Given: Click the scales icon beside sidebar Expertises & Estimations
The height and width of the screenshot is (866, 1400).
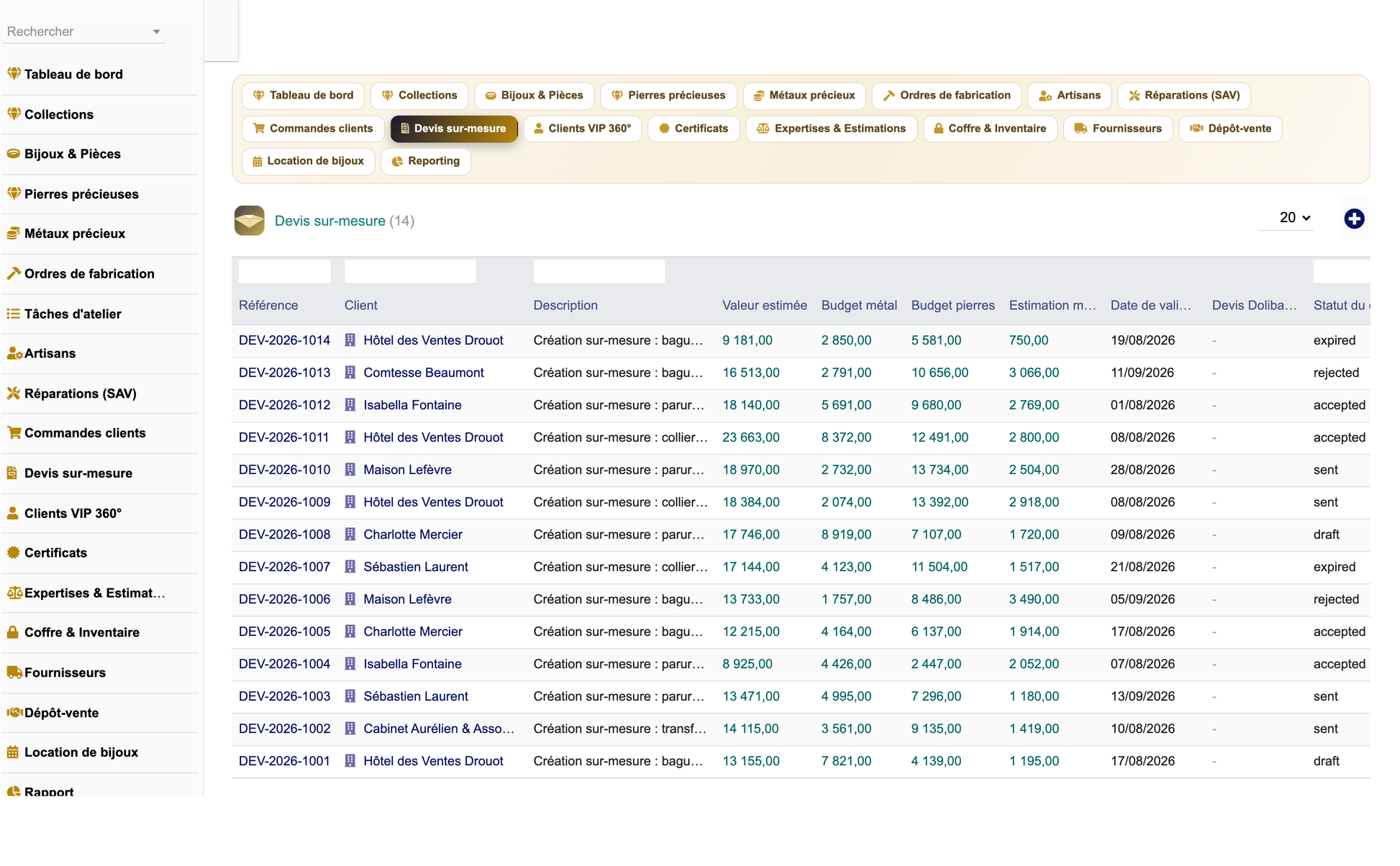Looking at the screenshot, I should coord(14,593).
